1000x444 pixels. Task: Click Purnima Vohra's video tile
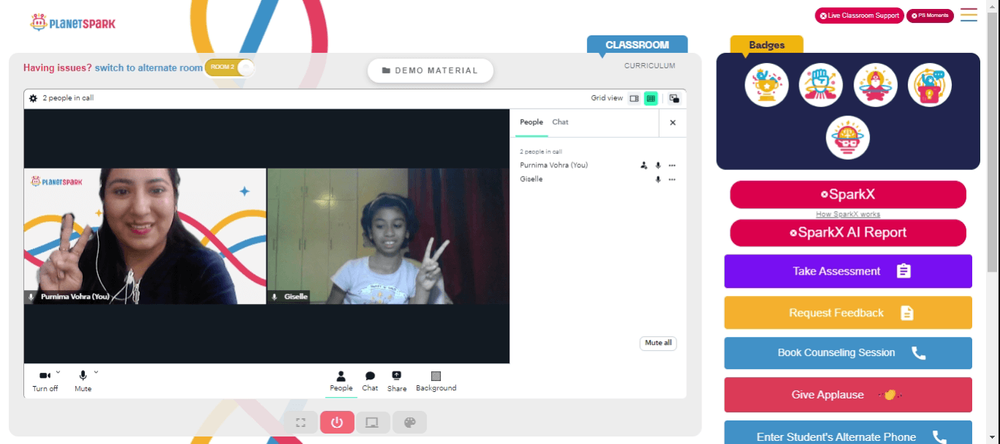coord(145,236)
